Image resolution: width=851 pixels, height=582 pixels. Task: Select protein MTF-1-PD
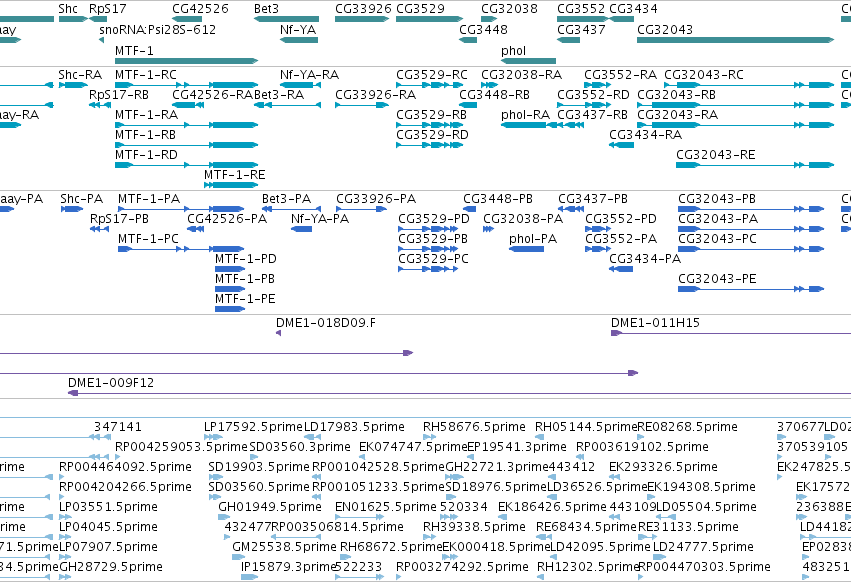230,269
